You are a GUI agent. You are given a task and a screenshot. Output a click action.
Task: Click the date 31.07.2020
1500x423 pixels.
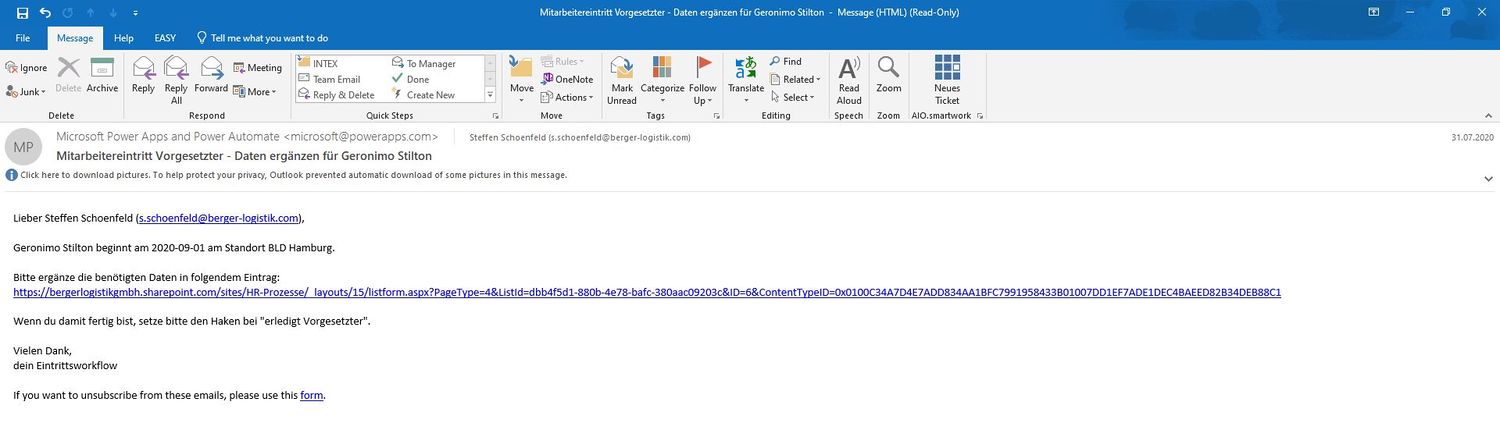point(1472,137)
